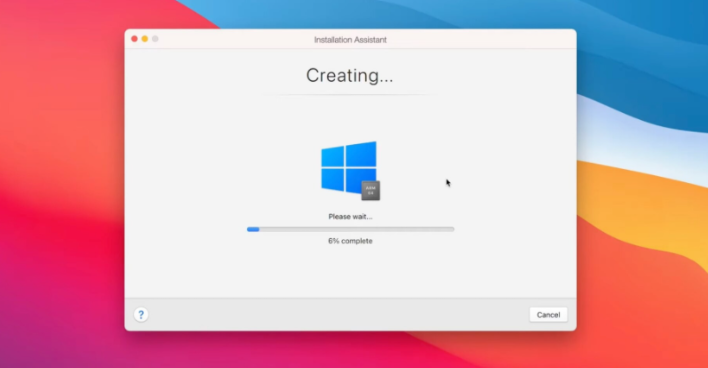This screenshot has height=368, width=708.
Task: Click the Windows logo icon
Action: click(349, 167)
